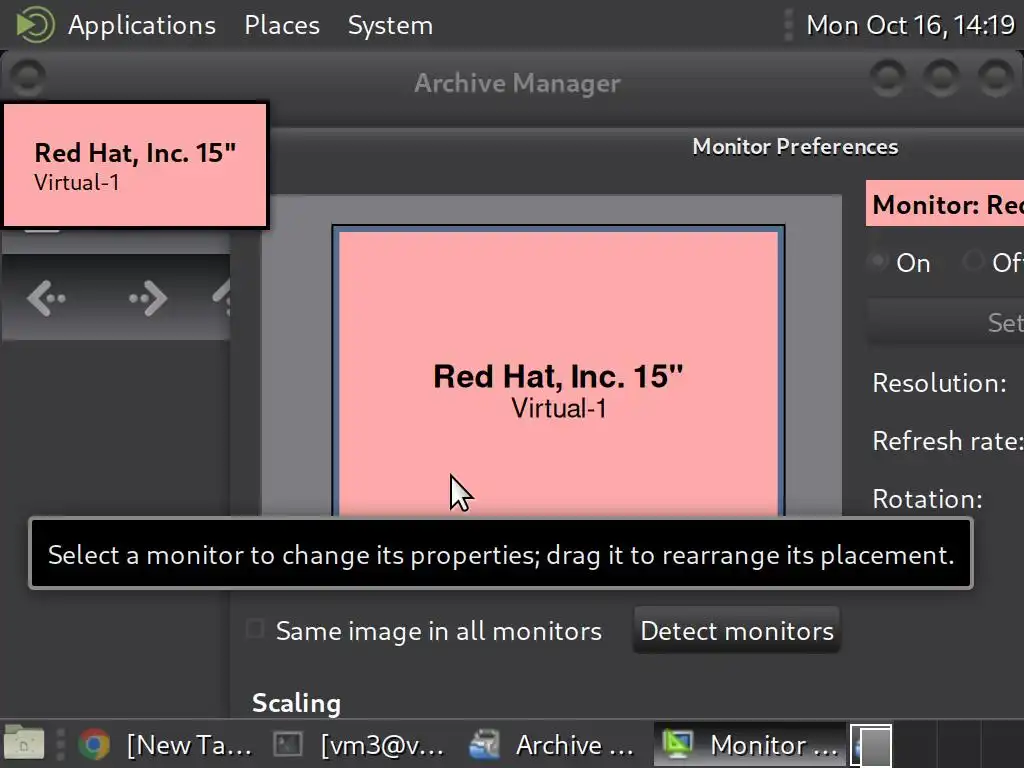Click the Archive Manager forward arrow icon
This screenshot has height=768, width=1024.
pyautogui.click(x=148, y=298)
